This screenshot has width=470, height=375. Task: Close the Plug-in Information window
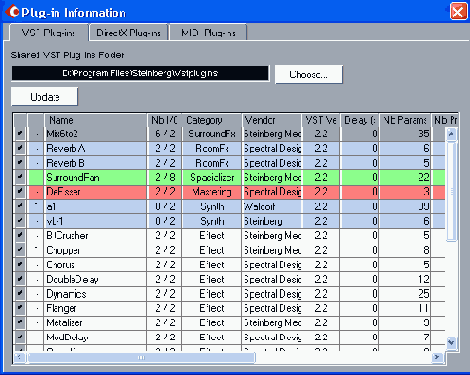pyautogui.click(x=458, y=12)
